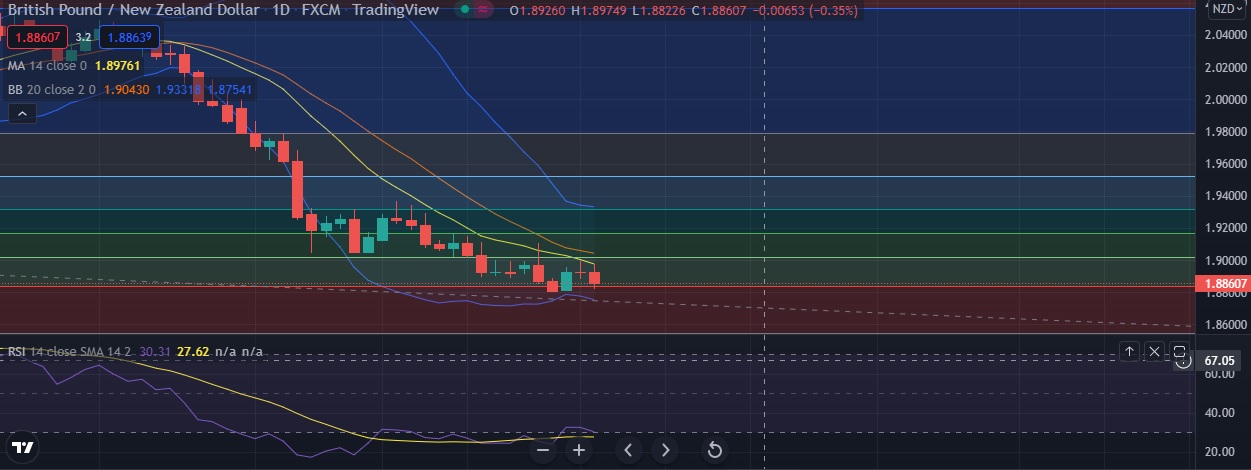Click the BB upper value 1.93318
The height and width of the screenshot is (470, 1251).
178,89
